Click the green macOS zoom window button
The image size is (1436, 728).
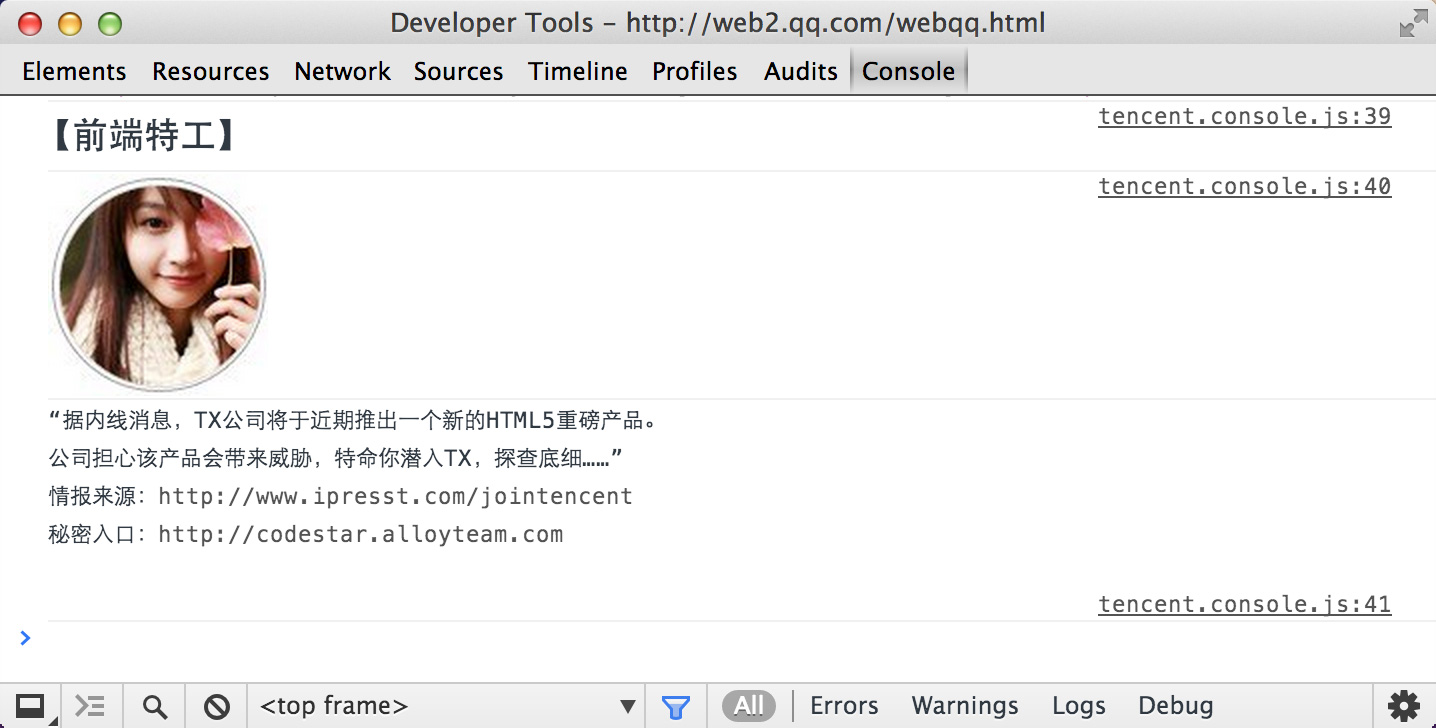[109, 23]
